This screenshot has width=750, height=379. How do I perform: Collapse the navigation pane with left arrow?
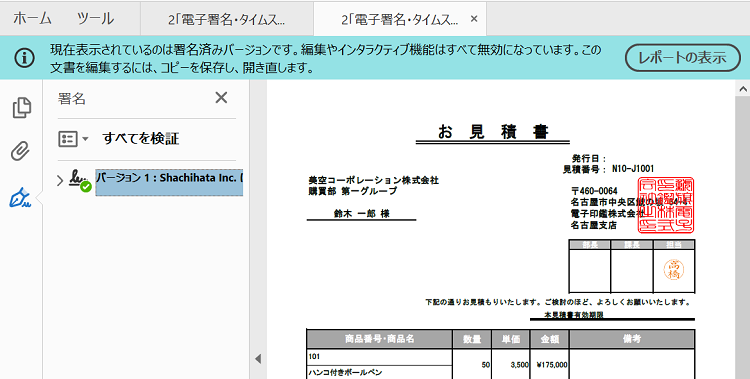pos(258,358)
